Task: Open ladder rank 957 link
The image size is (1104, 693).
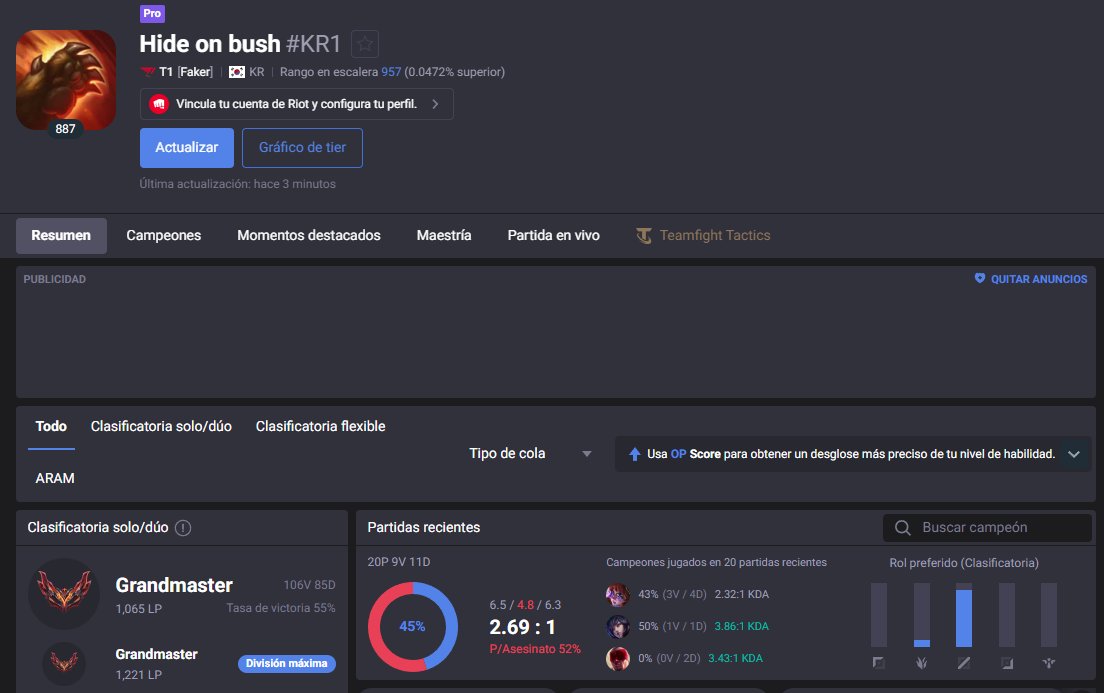Action: pos(391,72)
